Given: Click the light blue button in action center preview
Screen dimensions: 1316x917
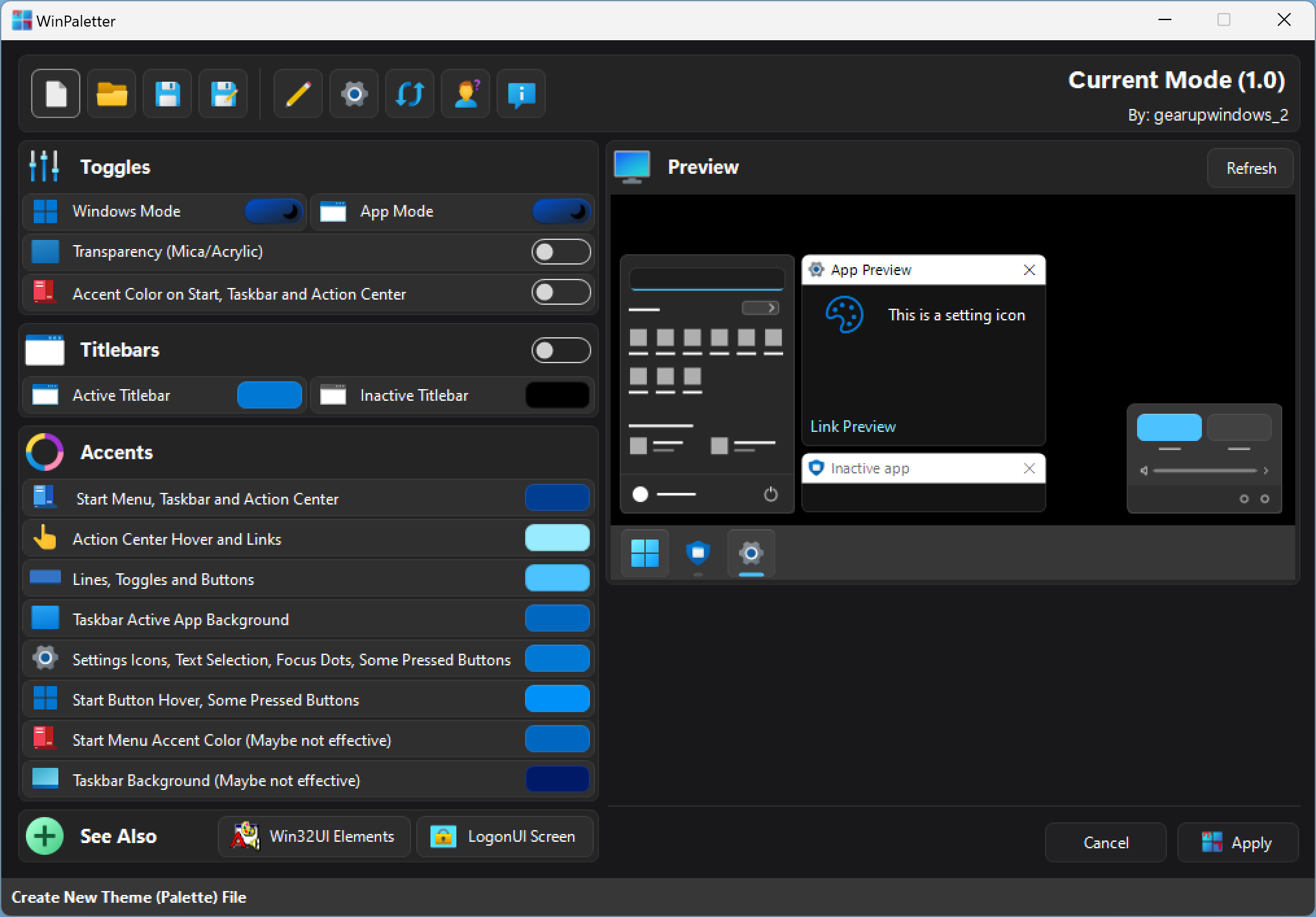Looking at the screenshot, I should (x=1169, y=427).
